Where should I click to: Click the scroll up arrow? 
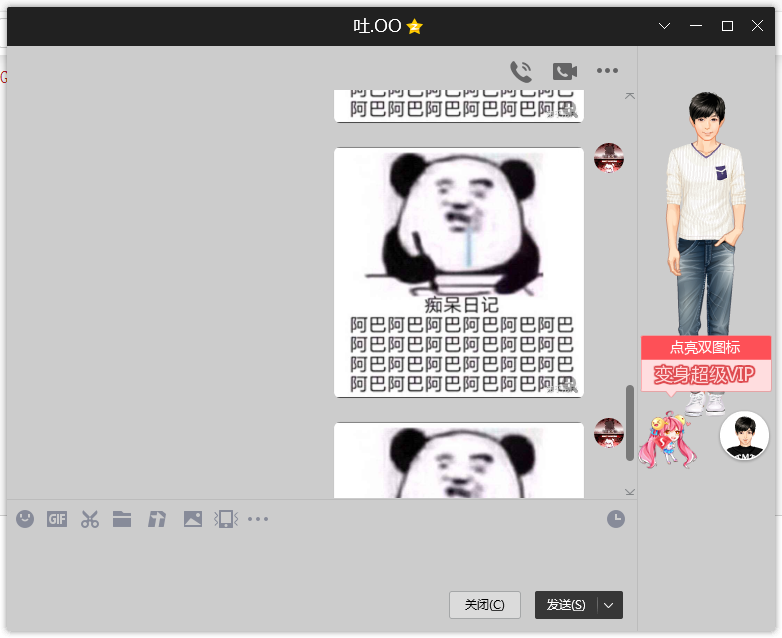[630, 95]
